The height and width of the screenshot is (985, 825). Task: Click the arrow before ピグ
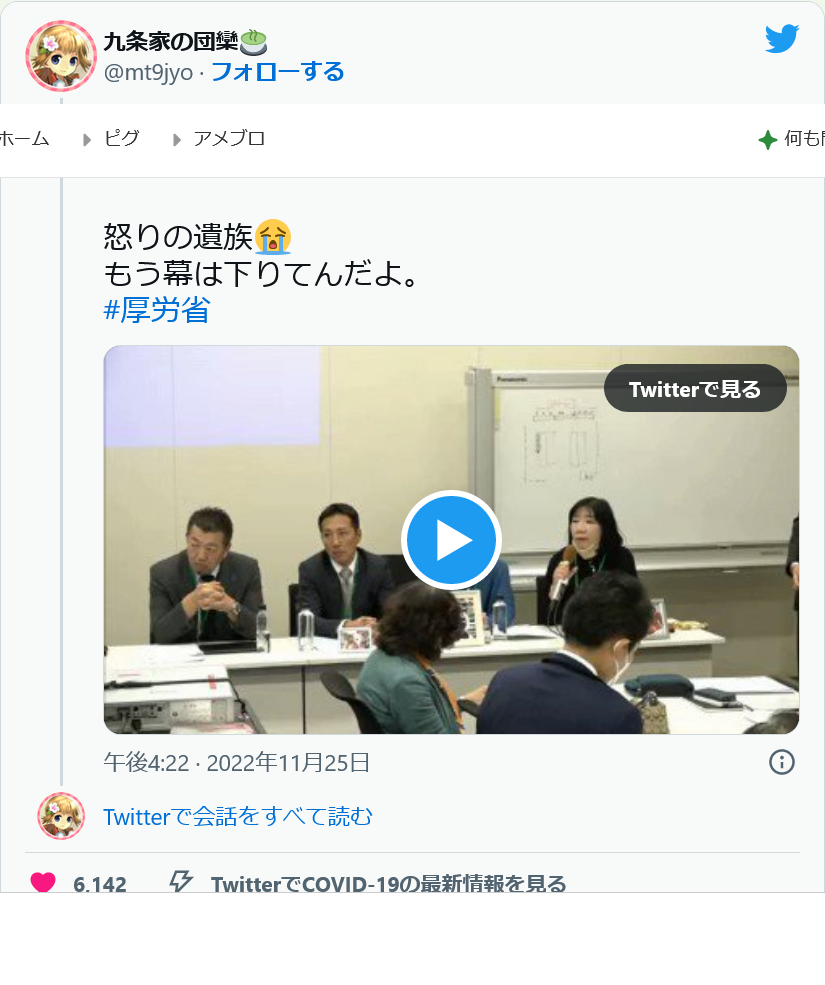coord(87,139)
